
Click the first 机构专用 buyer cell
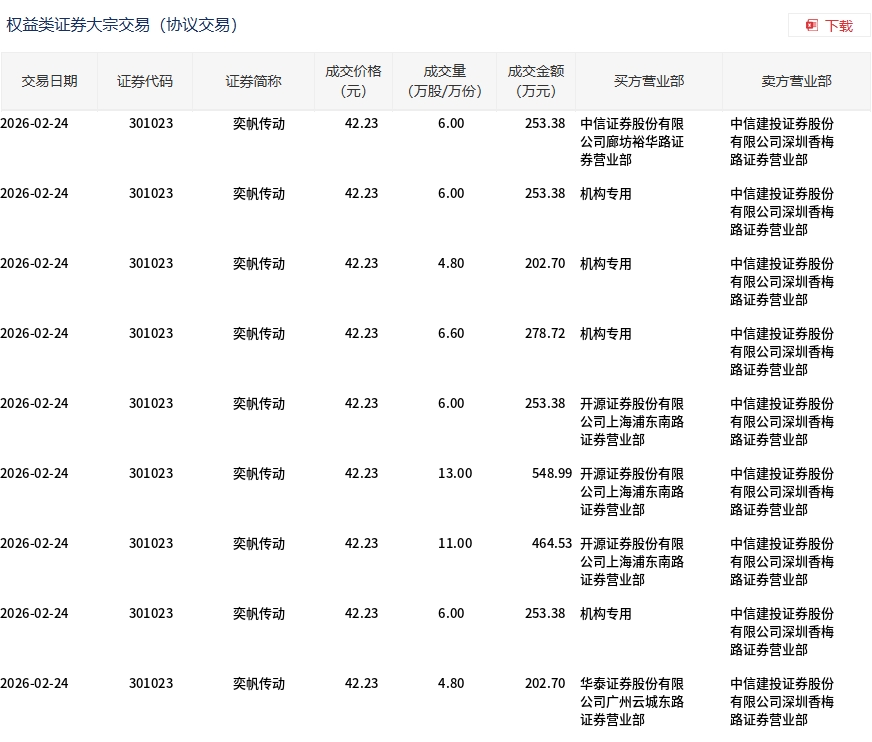pos(606,194)
